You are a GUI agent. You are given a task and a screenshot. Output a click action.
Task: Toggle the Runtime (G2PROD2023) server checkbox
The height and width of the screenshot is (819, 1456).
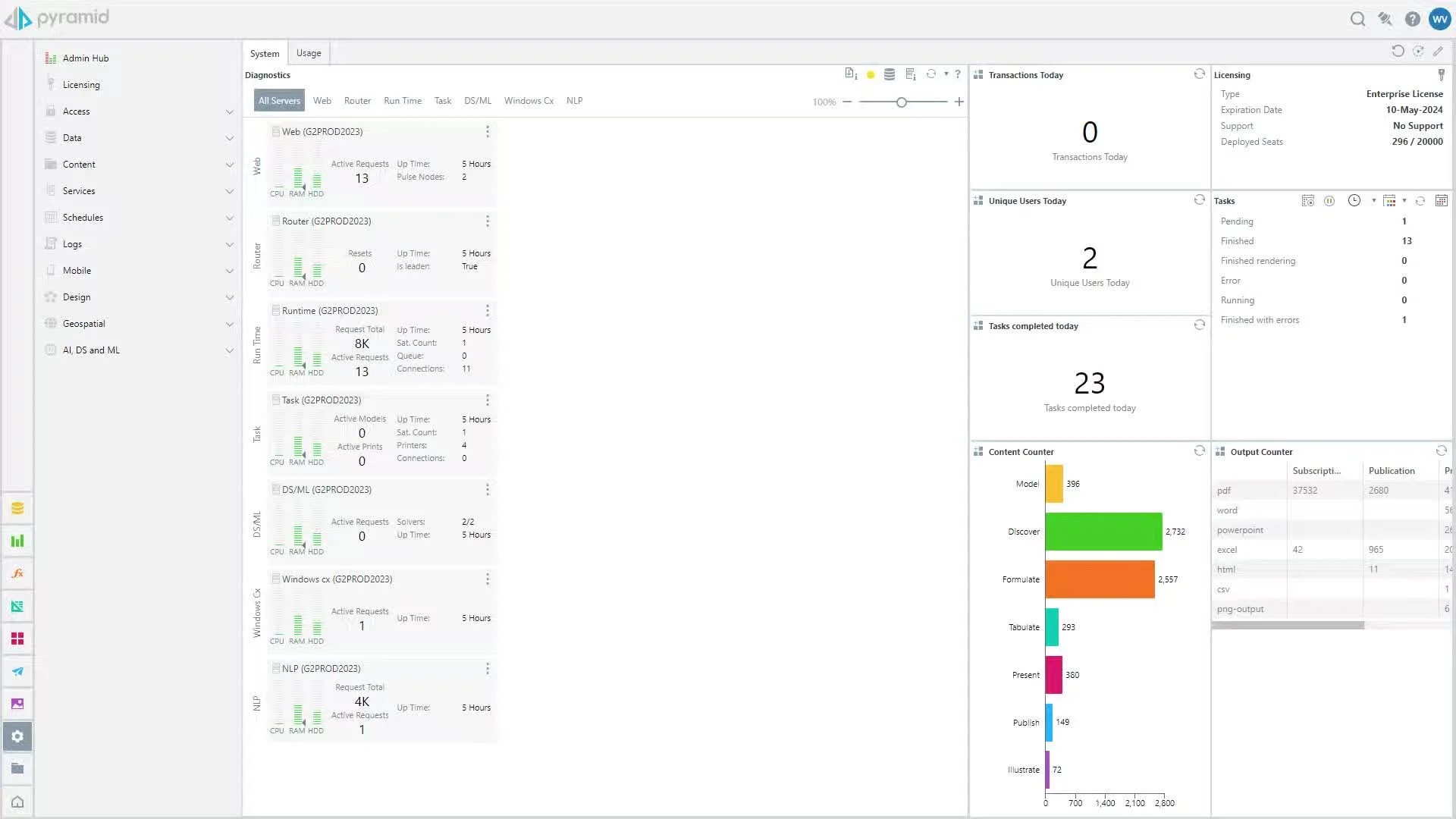click(276, 310)
